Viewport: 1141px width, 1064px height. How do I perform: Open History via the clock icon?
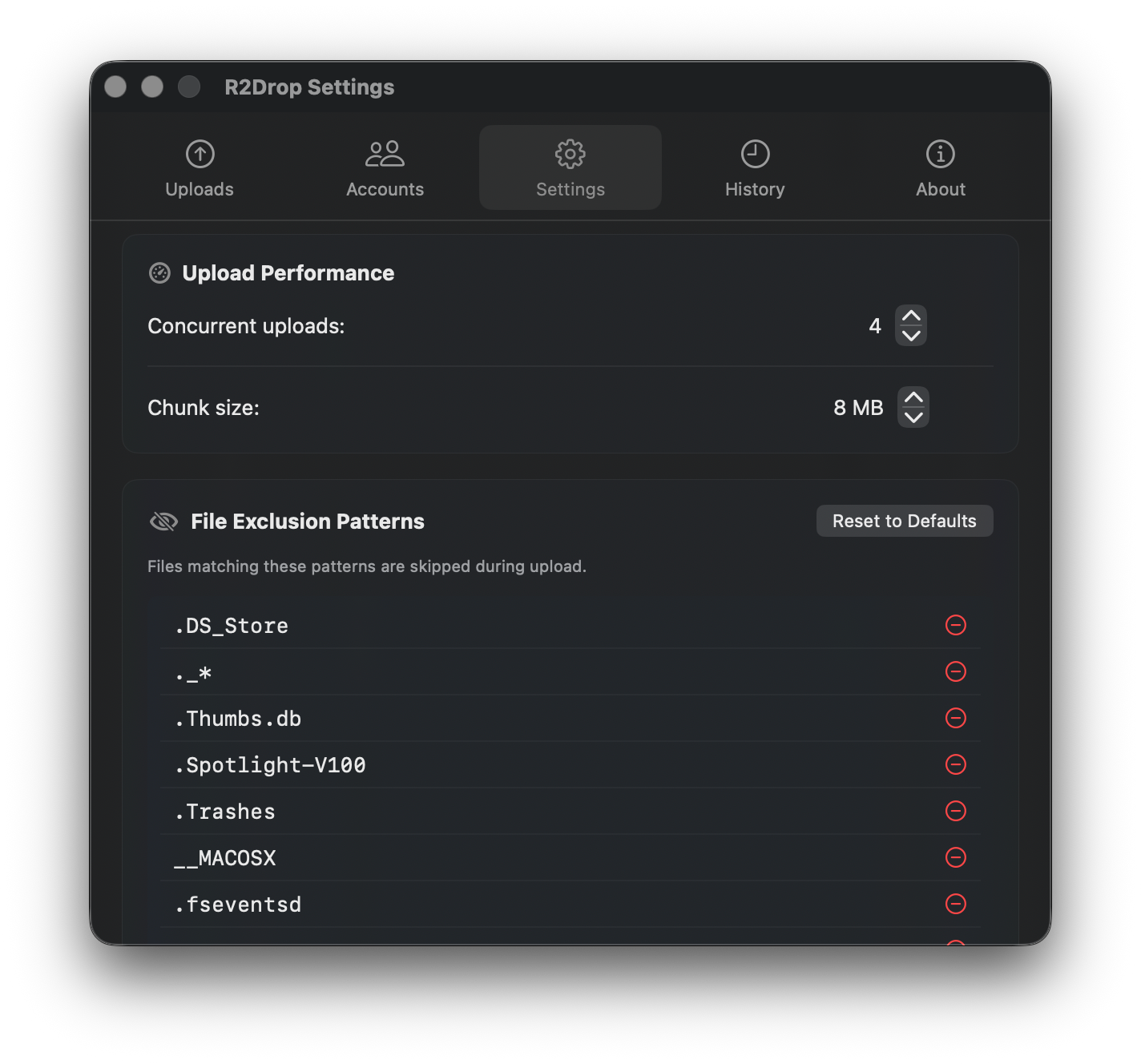coord(754,154)
